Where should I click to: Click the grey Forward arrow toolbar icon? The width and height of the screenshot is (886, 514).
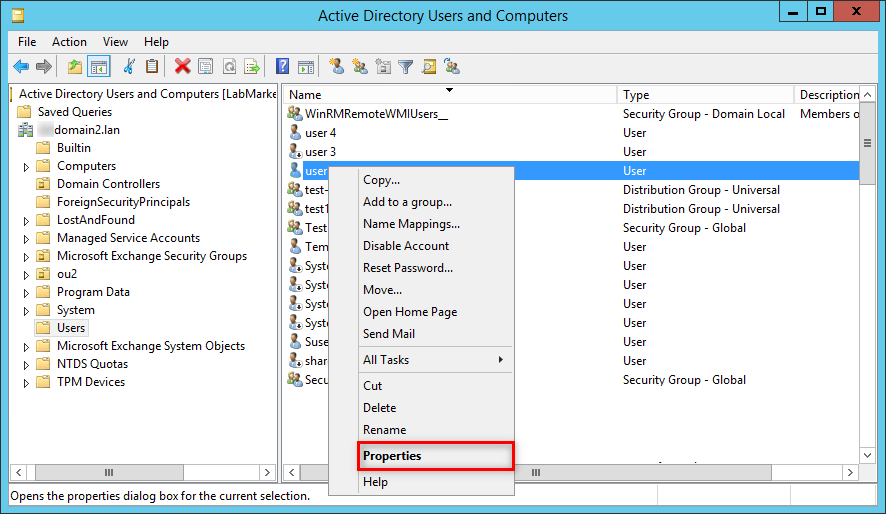44,67
